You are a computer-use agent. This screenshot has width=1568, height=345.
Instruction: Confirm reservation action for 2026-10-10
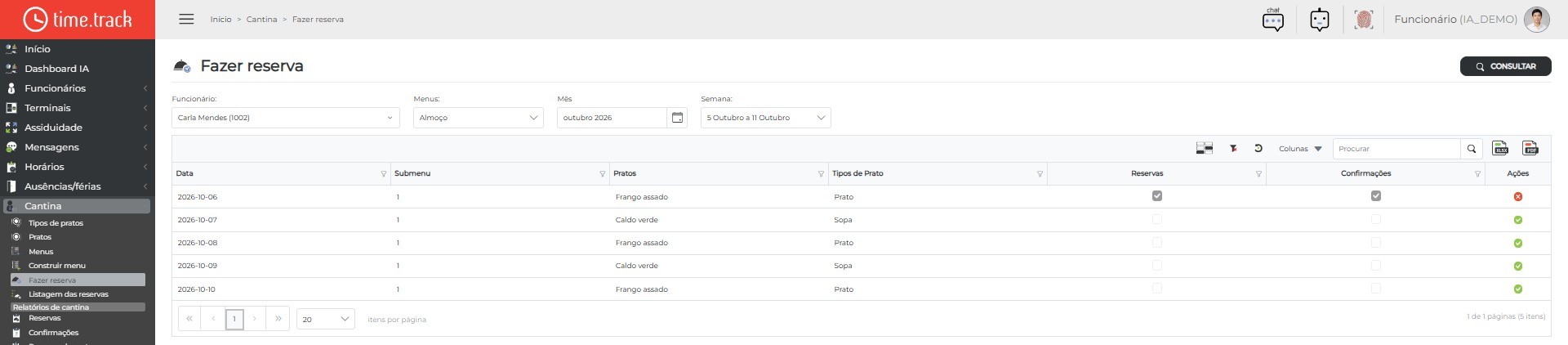click(x=1517, y=289)
